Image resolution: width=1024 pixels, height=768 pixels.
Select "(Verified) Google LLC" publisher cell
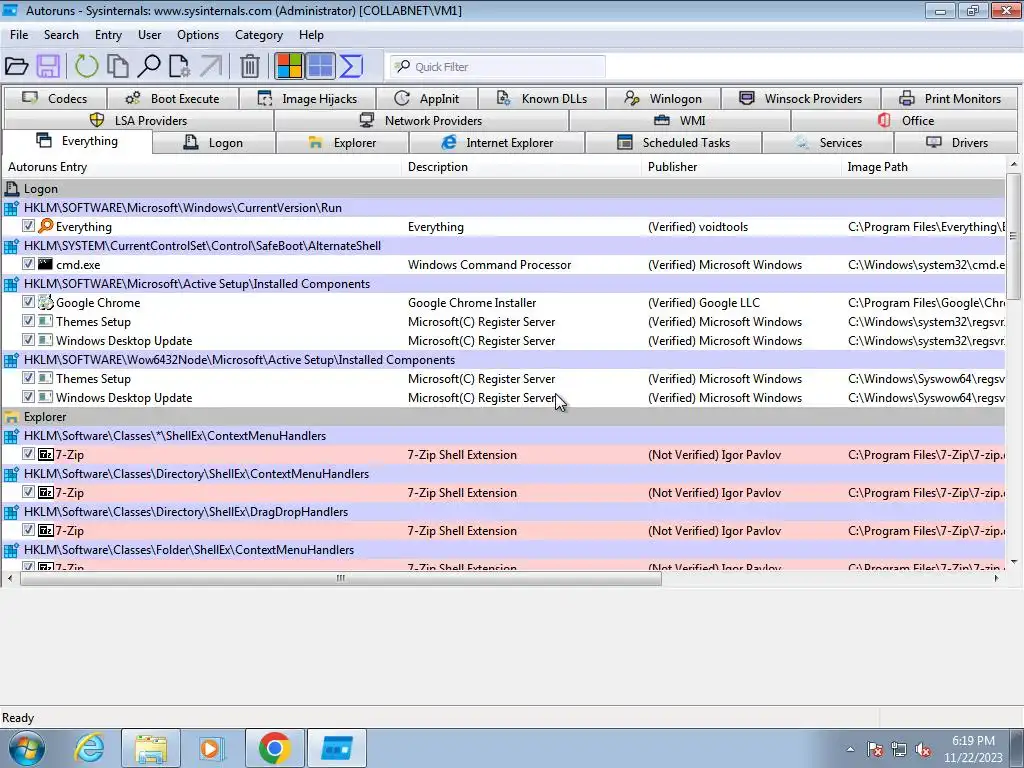click(704, 302)
